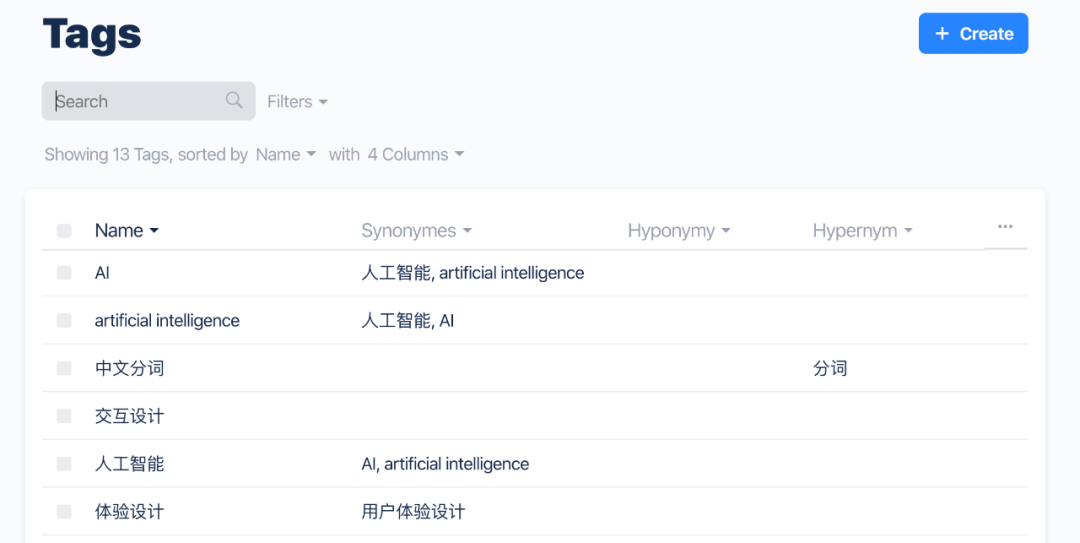Open the Hyponymy column header menu

pyautogui.click(x=678, y=231)
